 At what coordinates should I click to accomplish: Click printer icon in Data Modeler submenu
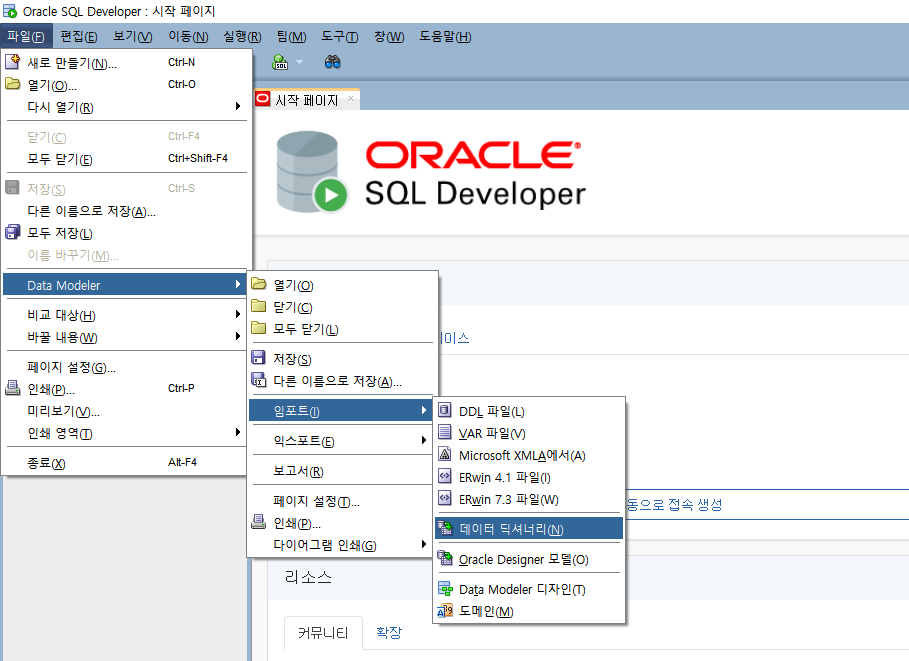tap(259, 522)
